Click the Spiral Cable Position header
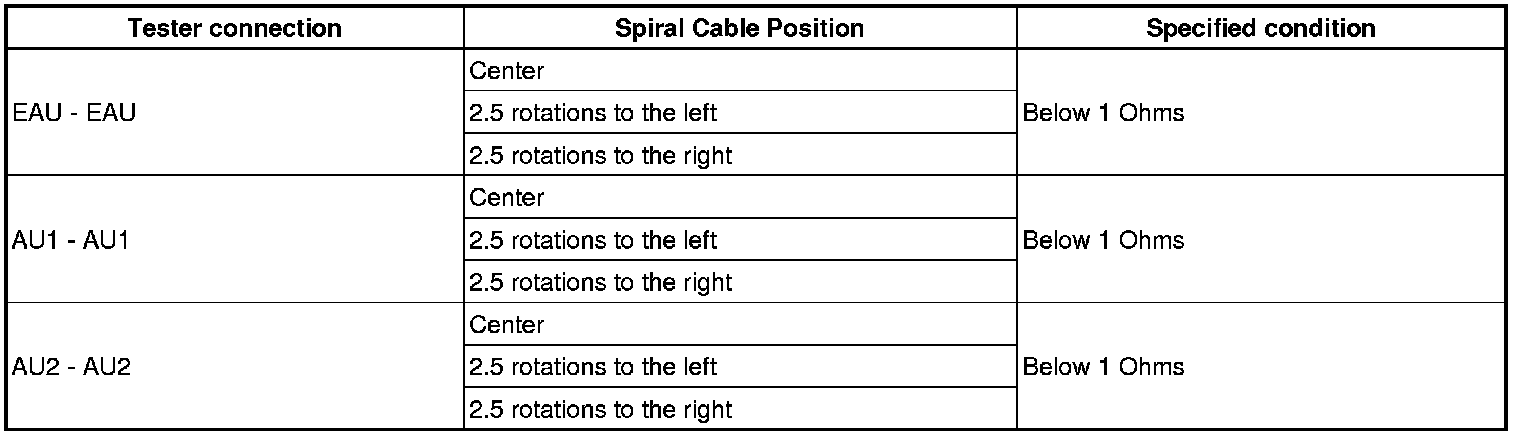Screen dimensions: 1520x436 740,28
